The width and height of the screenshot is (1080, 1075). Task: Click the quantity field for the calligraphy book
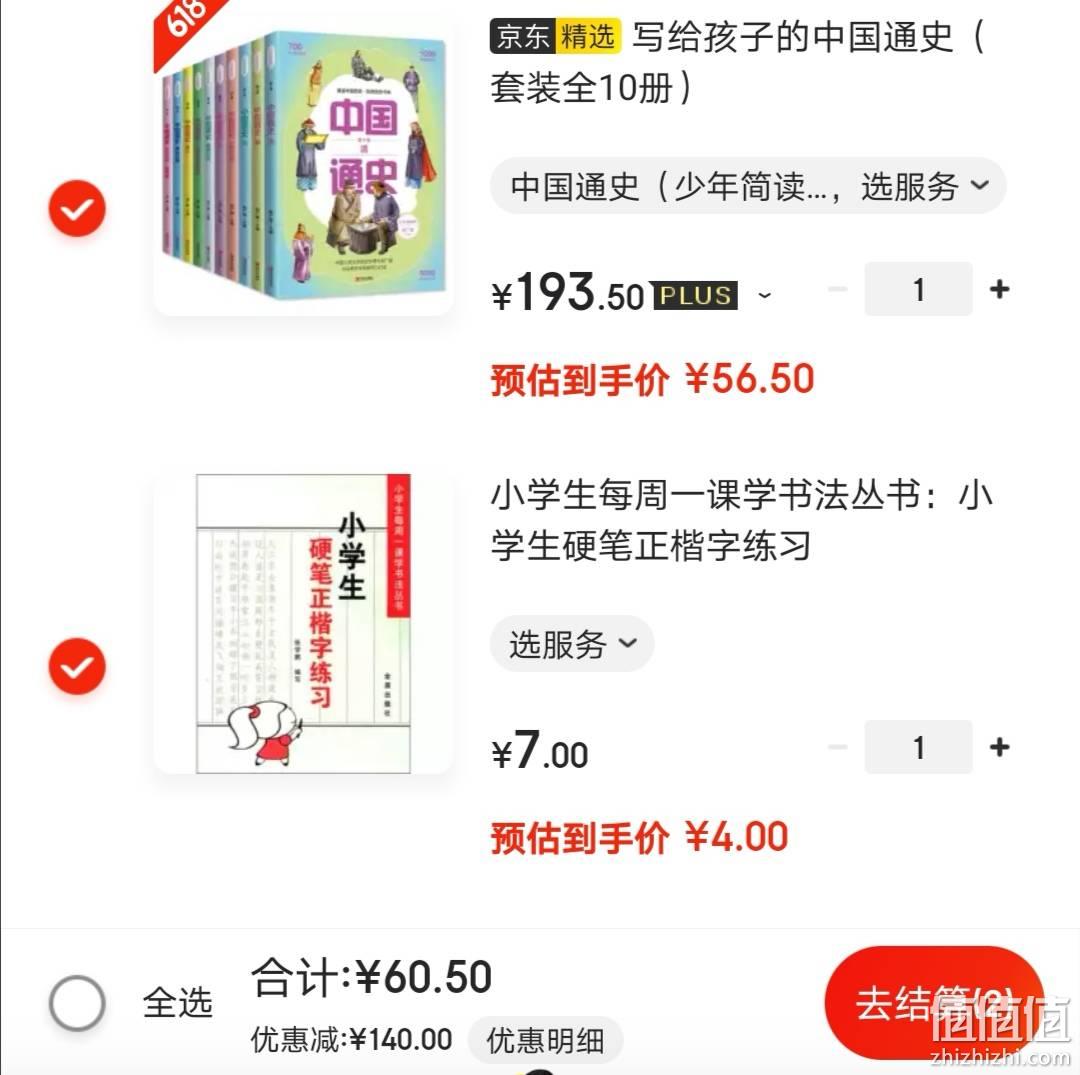[918, 747]
